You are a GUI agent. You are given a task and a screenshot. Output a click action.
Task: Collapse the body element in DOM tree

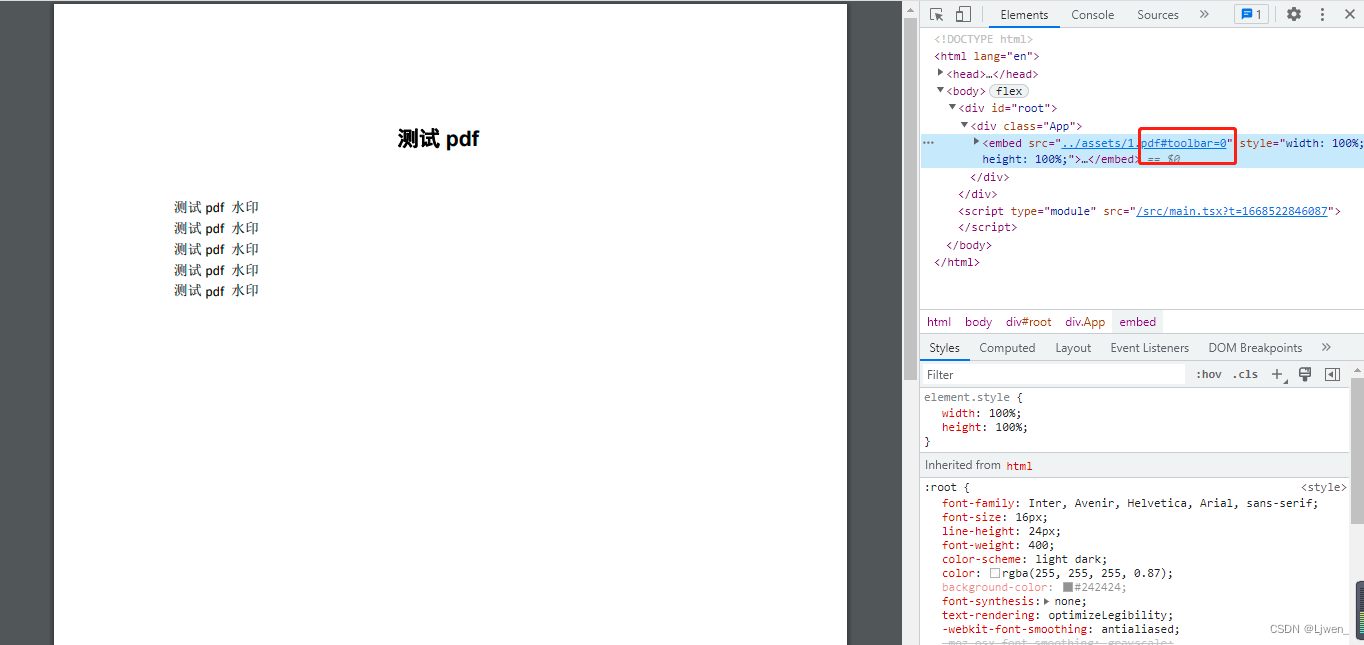click(x=938, y=90)
